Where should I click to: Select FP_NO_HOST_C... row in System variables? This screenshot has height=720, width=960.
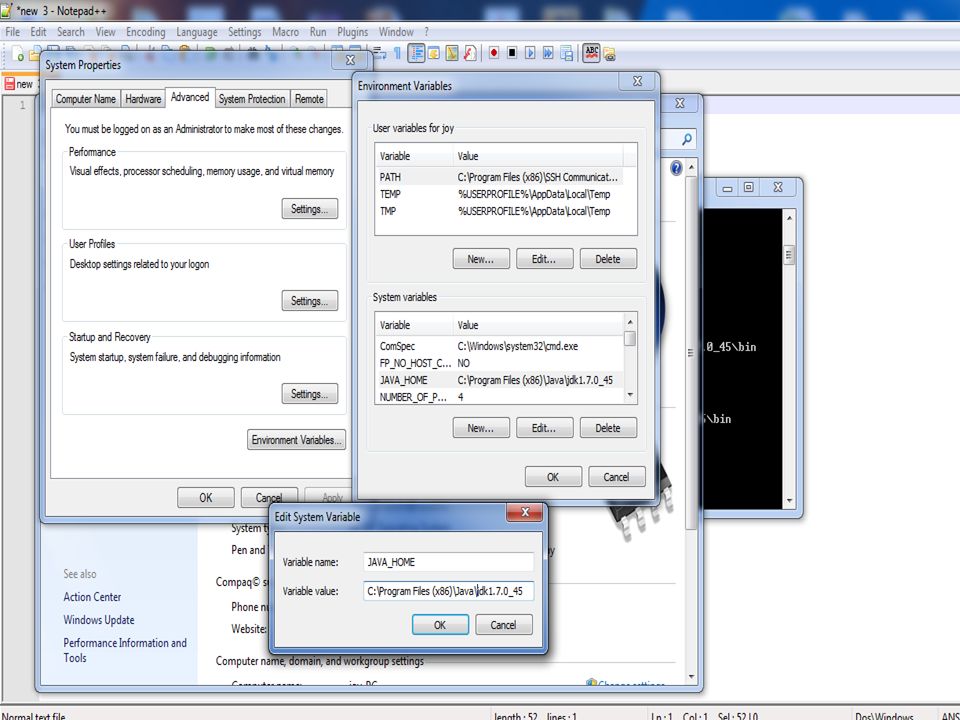click(x=499, y=363)
